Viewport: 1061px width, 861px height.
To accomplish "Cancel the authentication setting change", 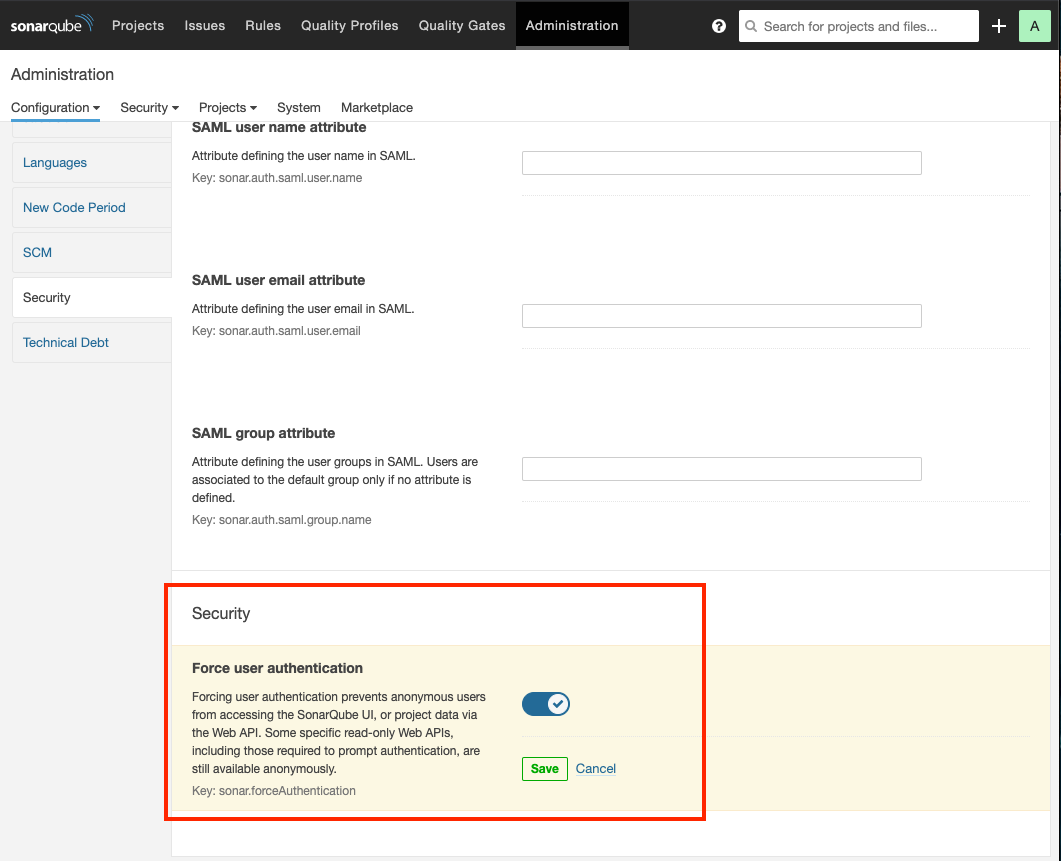I will coord(596,768).
